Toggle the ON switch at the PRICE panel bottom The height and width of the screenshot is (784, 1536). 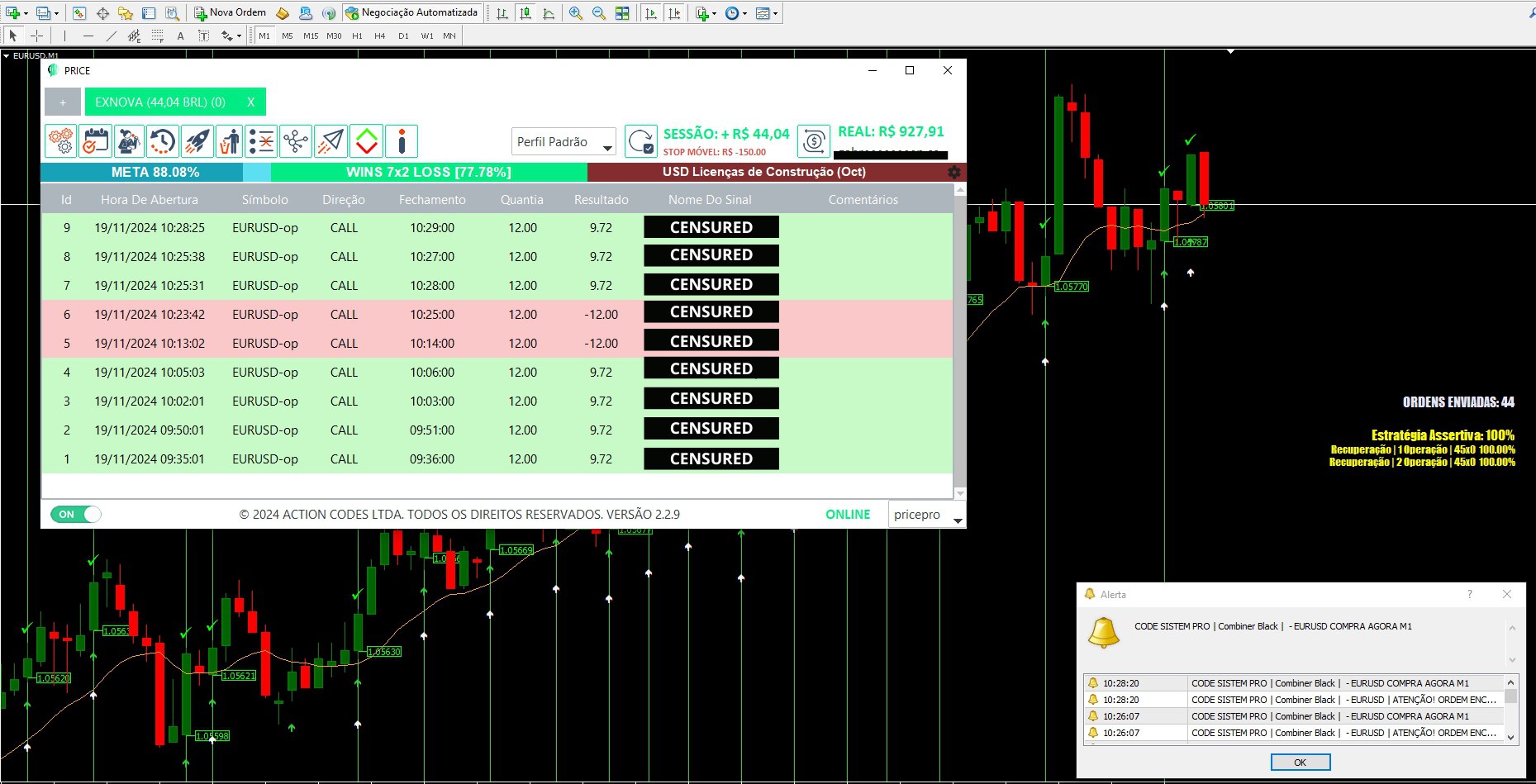[x=75, y=514]
